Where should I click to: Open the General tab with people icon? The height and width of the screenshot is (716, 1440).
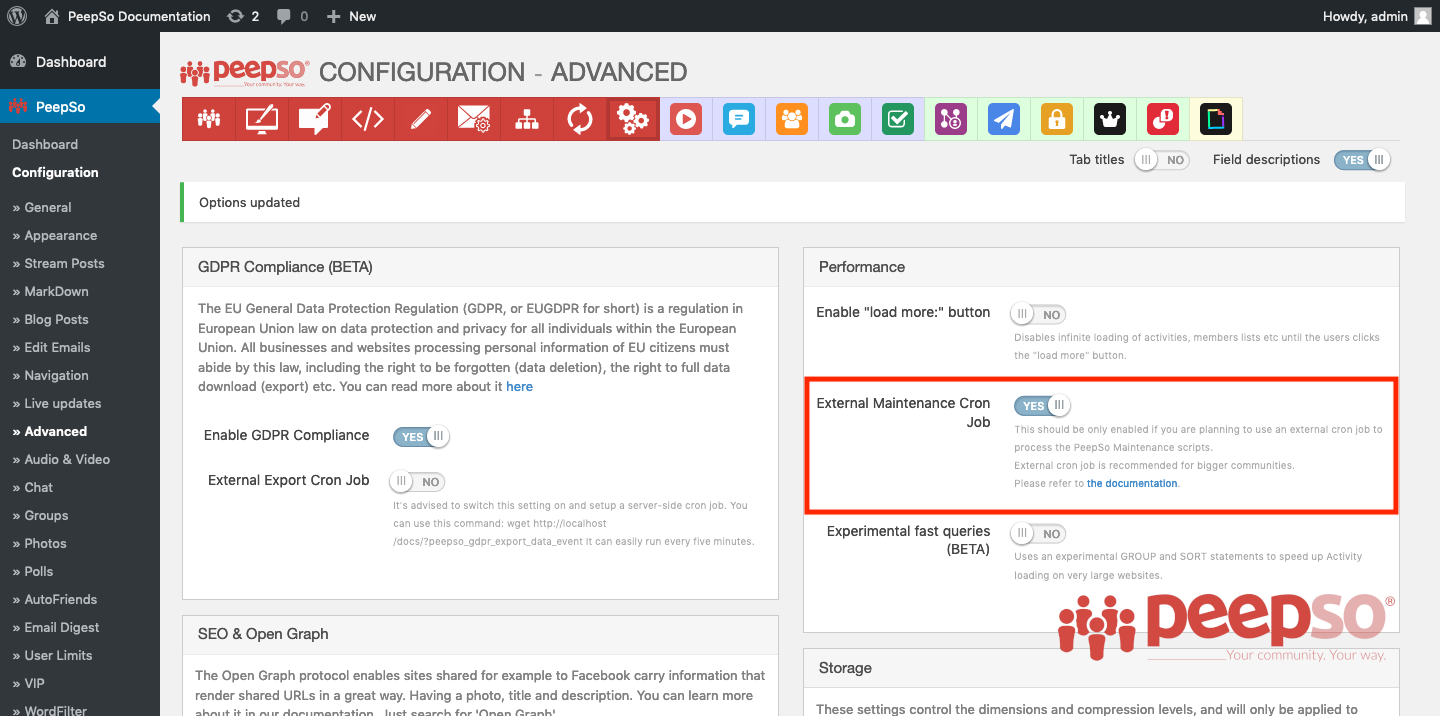coord(209,119)
